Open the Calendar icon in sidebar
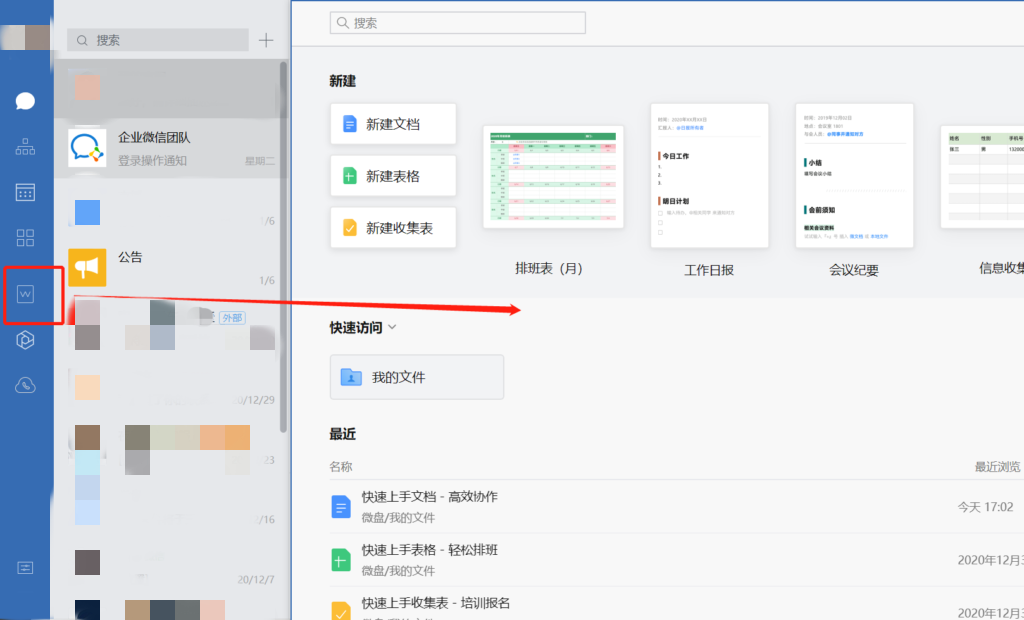Screen dimensions: 1024x620 click(25, 192)
